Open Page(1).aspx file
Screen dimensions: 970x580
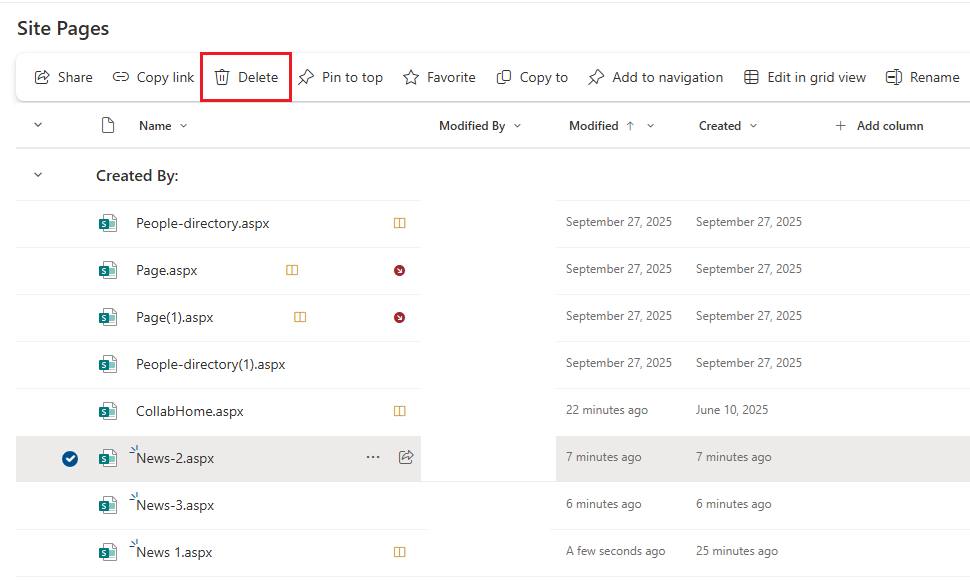point(174,317)
